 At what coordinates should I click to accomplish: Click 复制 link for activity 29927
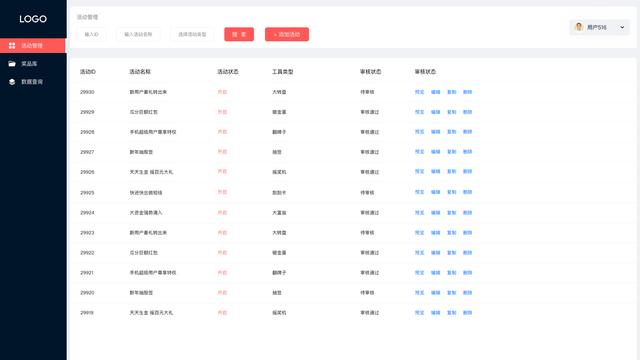tap(451, 152)
